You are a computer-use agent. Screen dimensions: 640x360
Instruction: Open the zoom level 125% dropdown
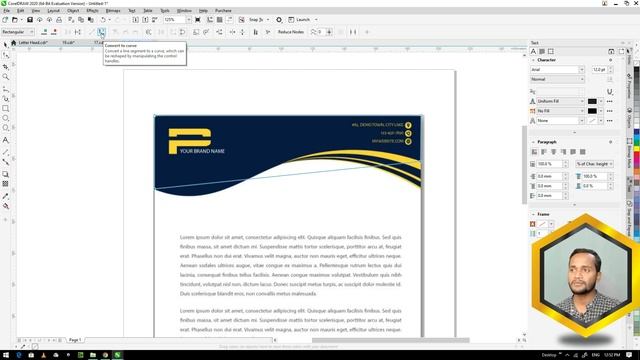point(189,20)
